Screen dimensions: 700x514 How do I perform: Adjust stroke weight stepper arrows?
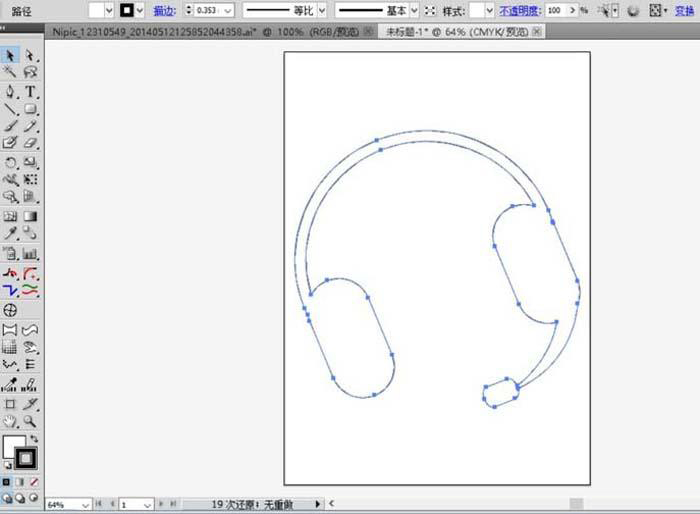(188, 10)
